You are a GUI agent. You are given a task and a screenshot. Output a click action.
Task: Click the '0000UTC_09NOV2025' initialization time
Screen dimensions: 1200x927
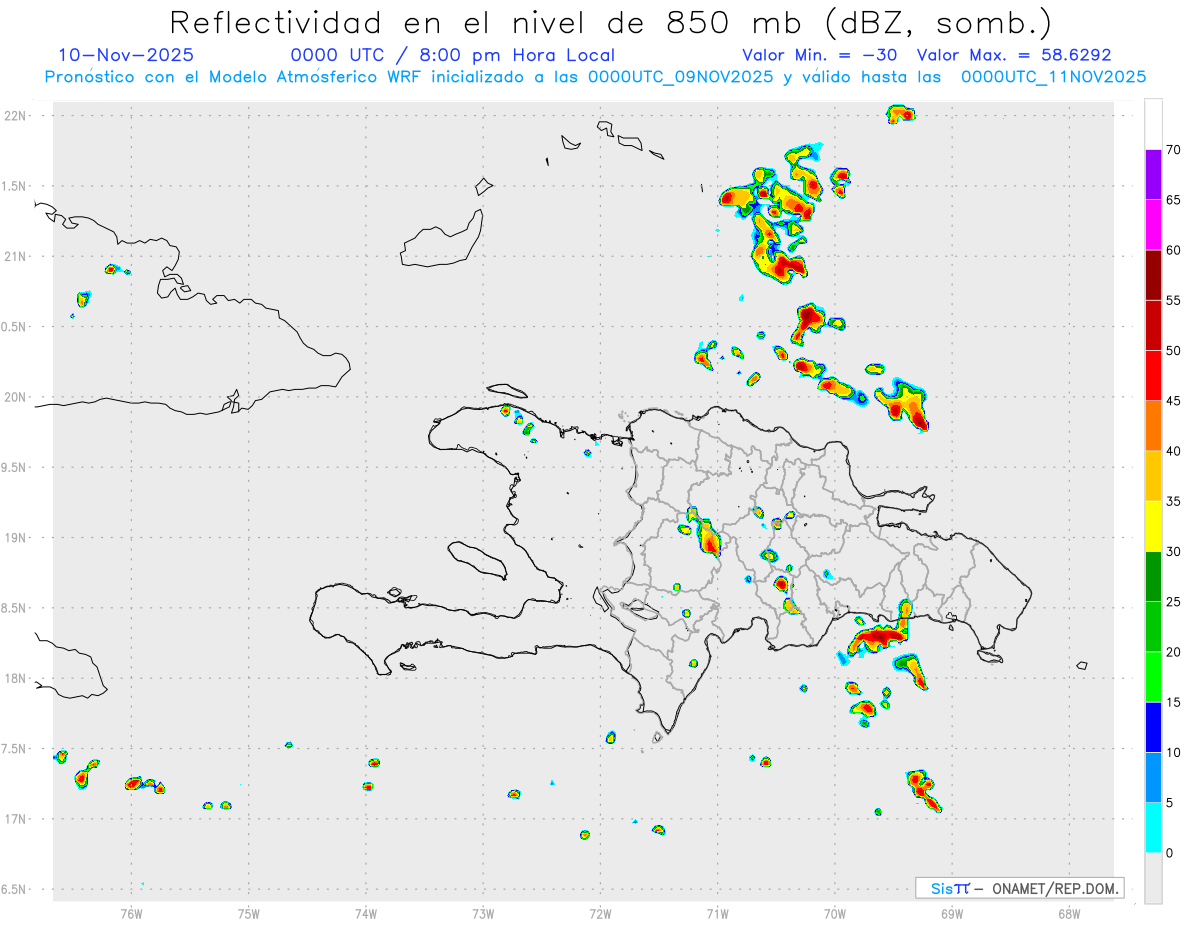click(680, 77)
